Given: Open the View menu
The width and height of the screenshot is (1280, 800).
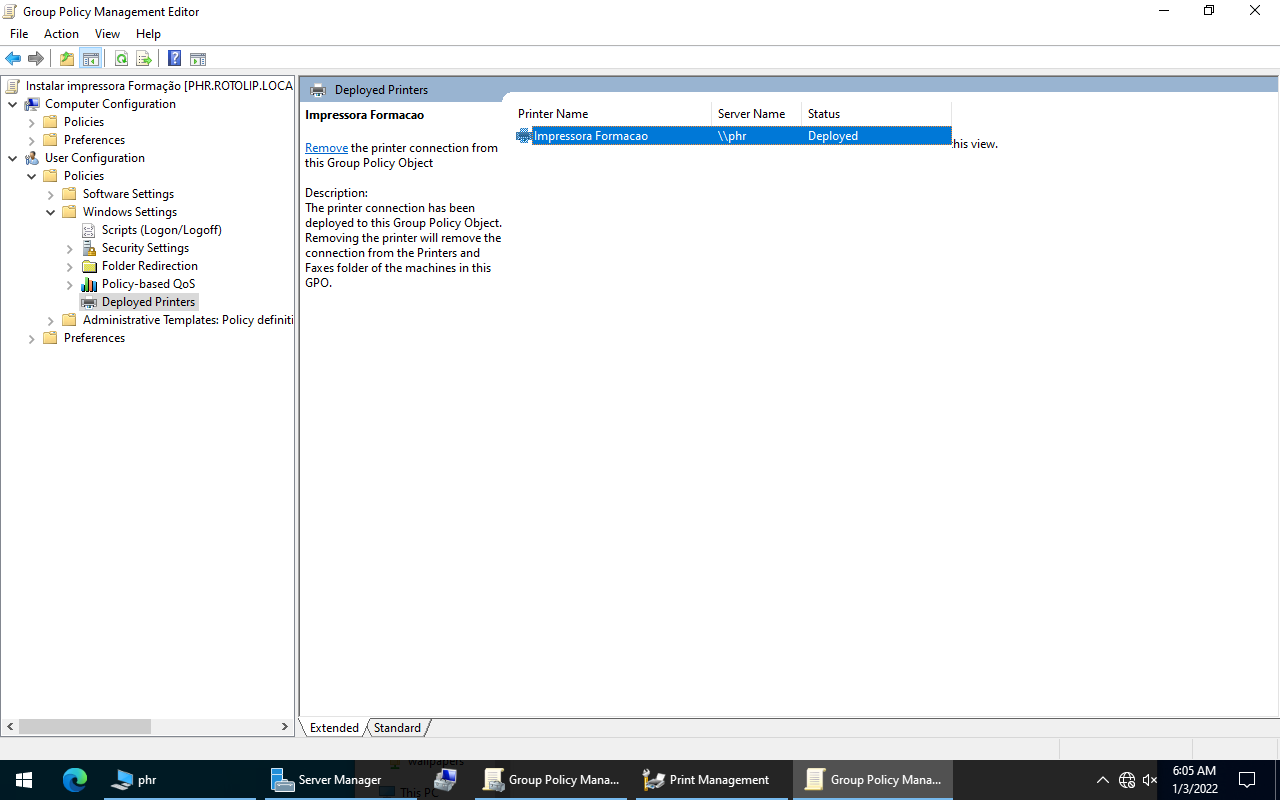Looking at the screenshot, I should (x=107, y=34).
